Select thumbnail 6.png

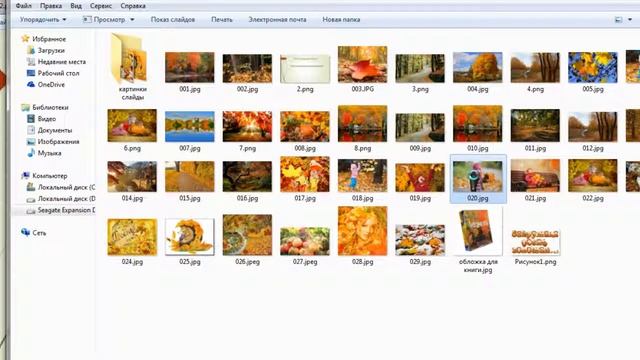[132, 126]
